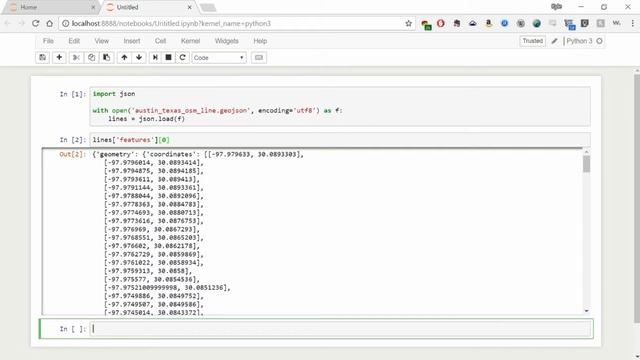Click the Amazon extension icon
This screenshot has width=640, height=360.
pyautogui.click(x=489, y=23)
